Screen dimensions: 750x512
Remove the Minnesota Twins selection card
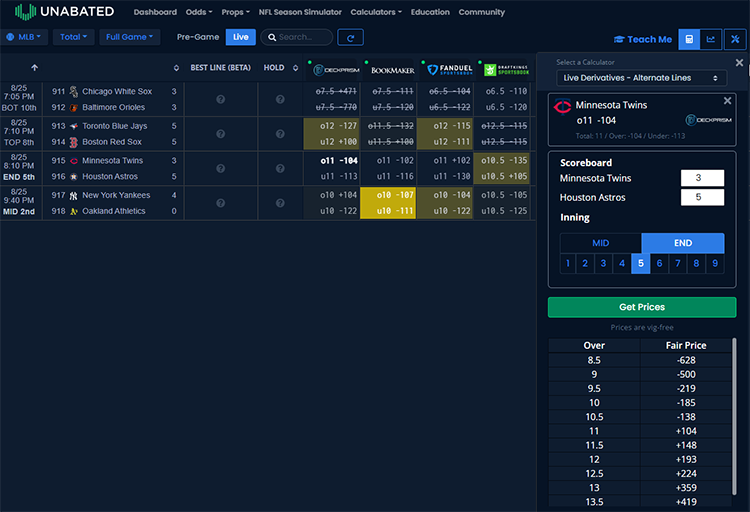[x=728, y=100]
